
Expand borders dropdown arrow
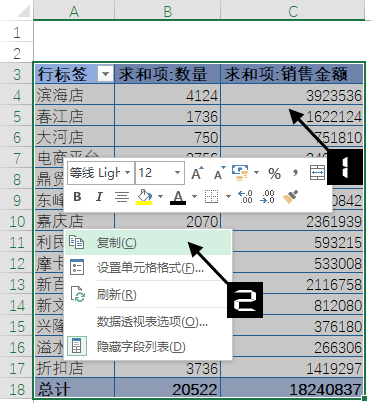[x=228, y=197]
